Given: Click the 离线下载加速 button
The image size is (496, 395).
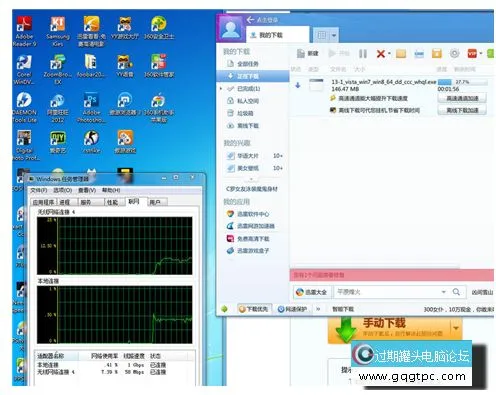Looking at the screenshot, I should click(462, 110).
